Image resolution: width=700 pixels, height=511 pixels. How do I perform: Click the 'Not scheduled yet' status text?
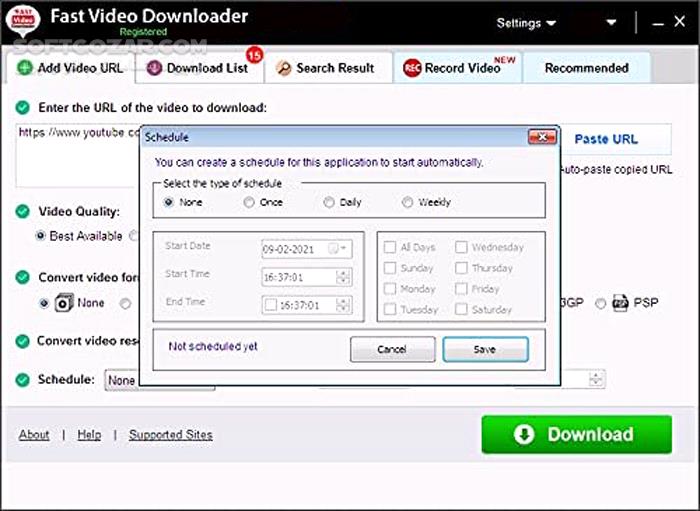pos(213,346)
